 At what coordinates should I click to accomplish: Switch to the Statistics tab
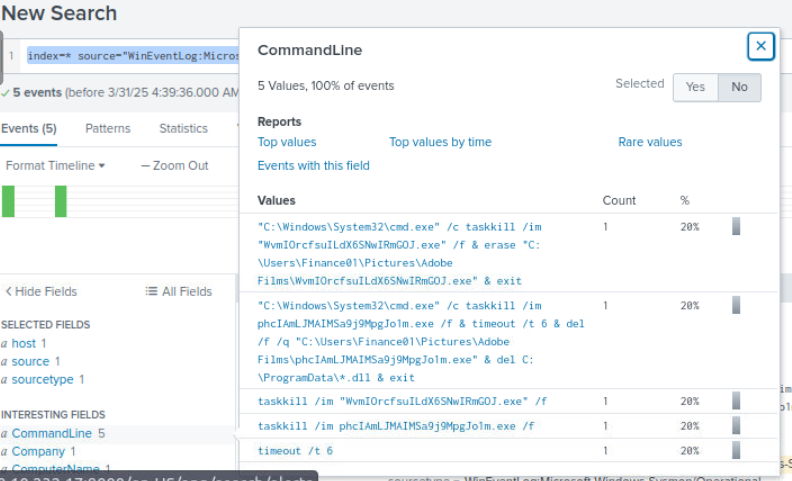(183, 128)
